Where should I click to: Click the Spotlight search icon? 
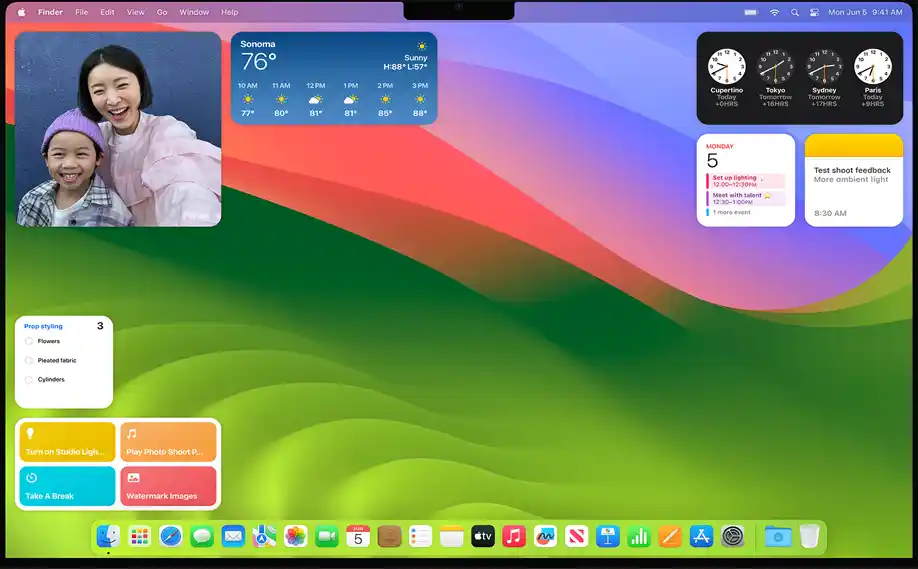pyautogui.click(x=795, y=12)
